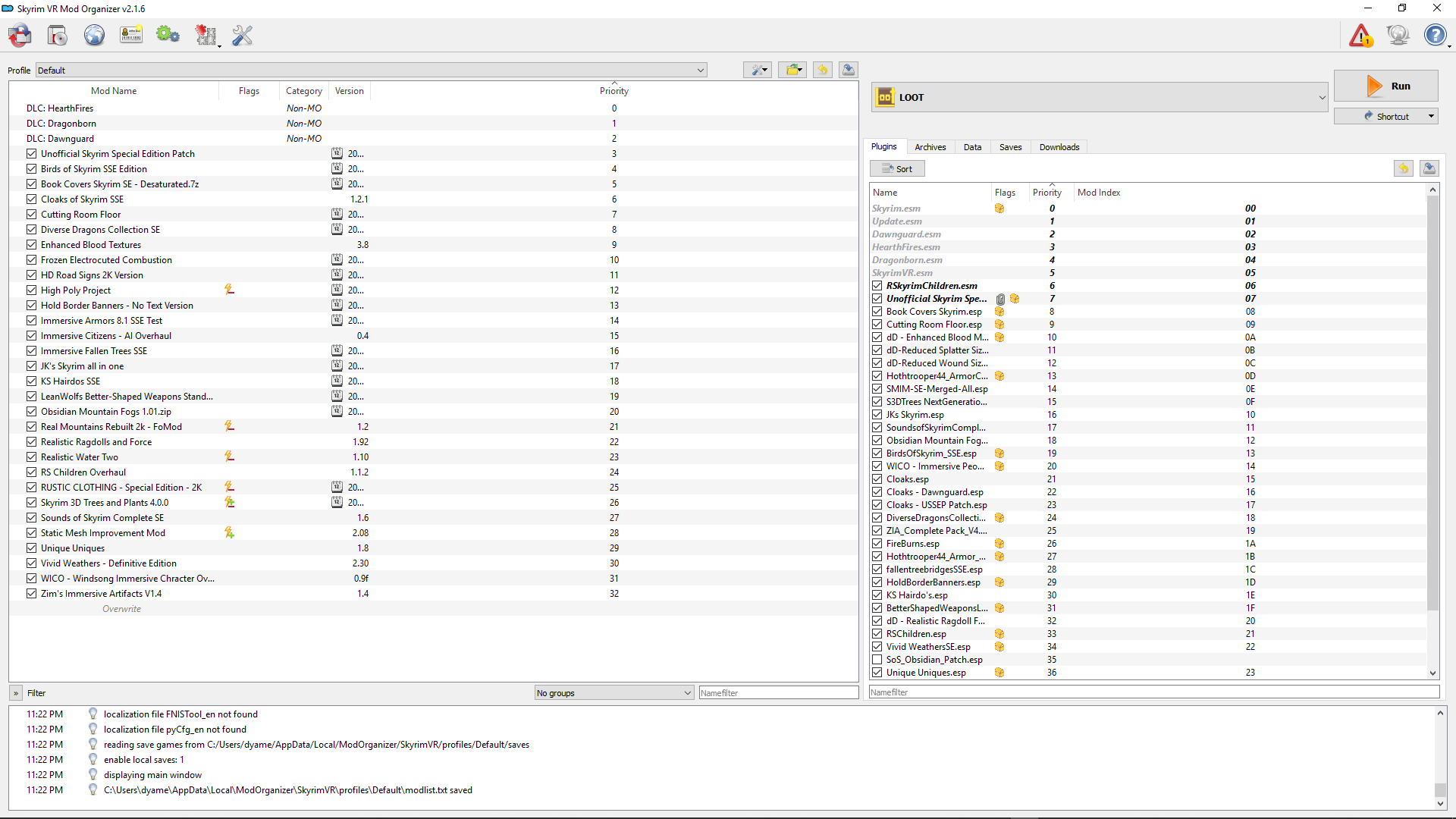
Task: Open the No groups dropdown
Action: 614,692
